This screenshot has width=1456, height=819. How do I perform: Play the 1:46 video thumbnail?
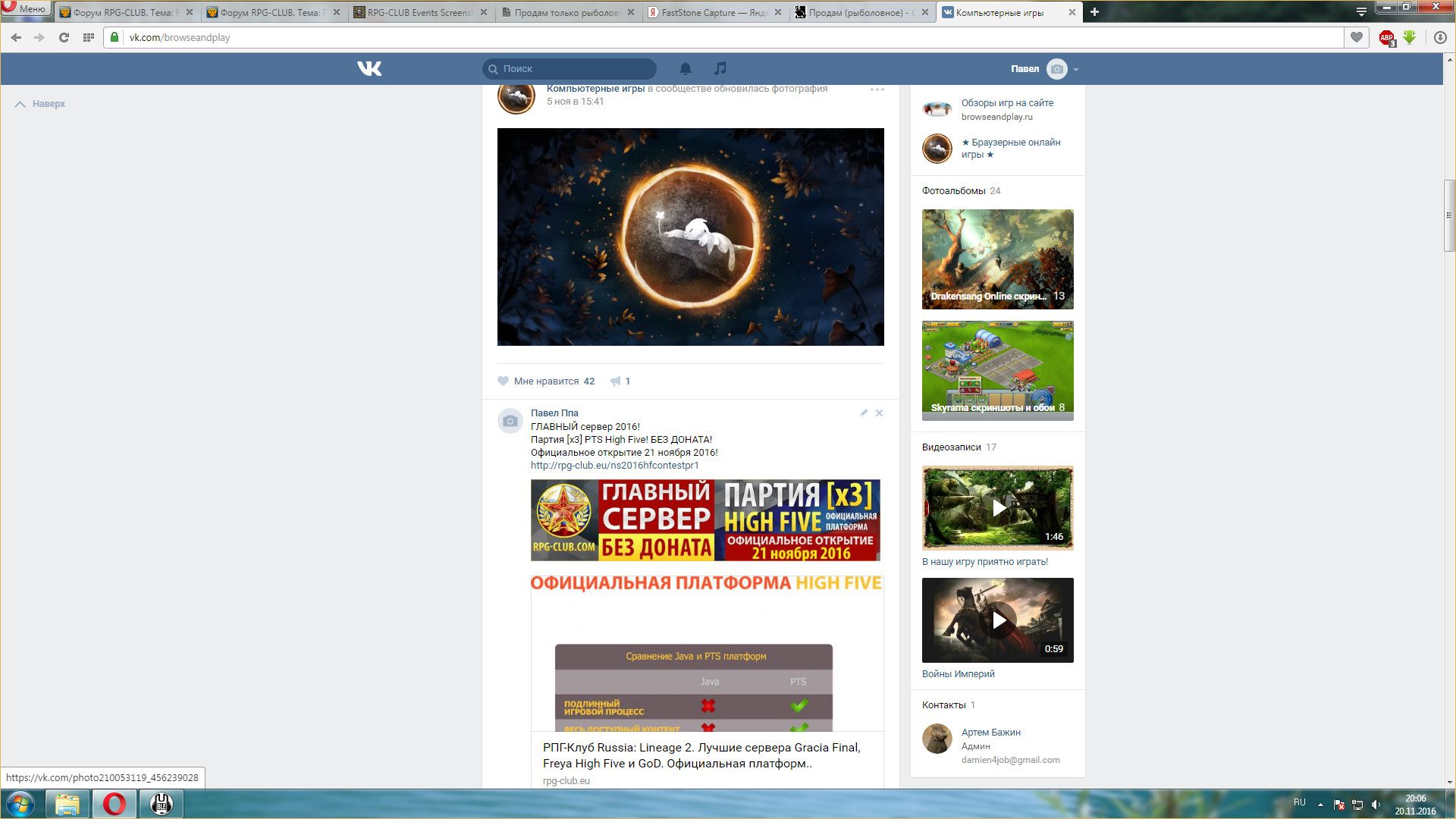998,507
